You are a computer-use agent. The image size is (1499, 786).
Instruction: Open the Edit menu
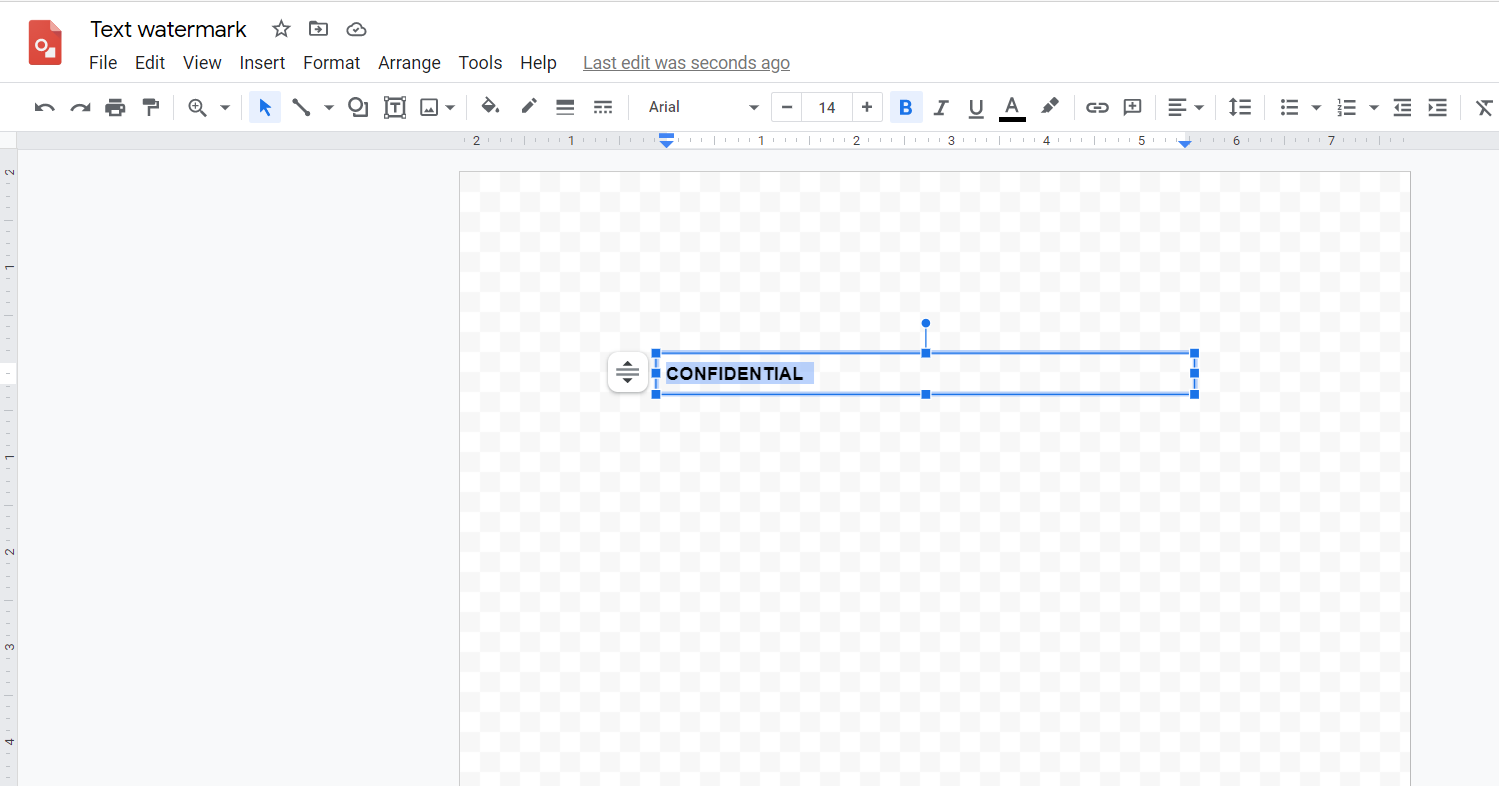150,63
